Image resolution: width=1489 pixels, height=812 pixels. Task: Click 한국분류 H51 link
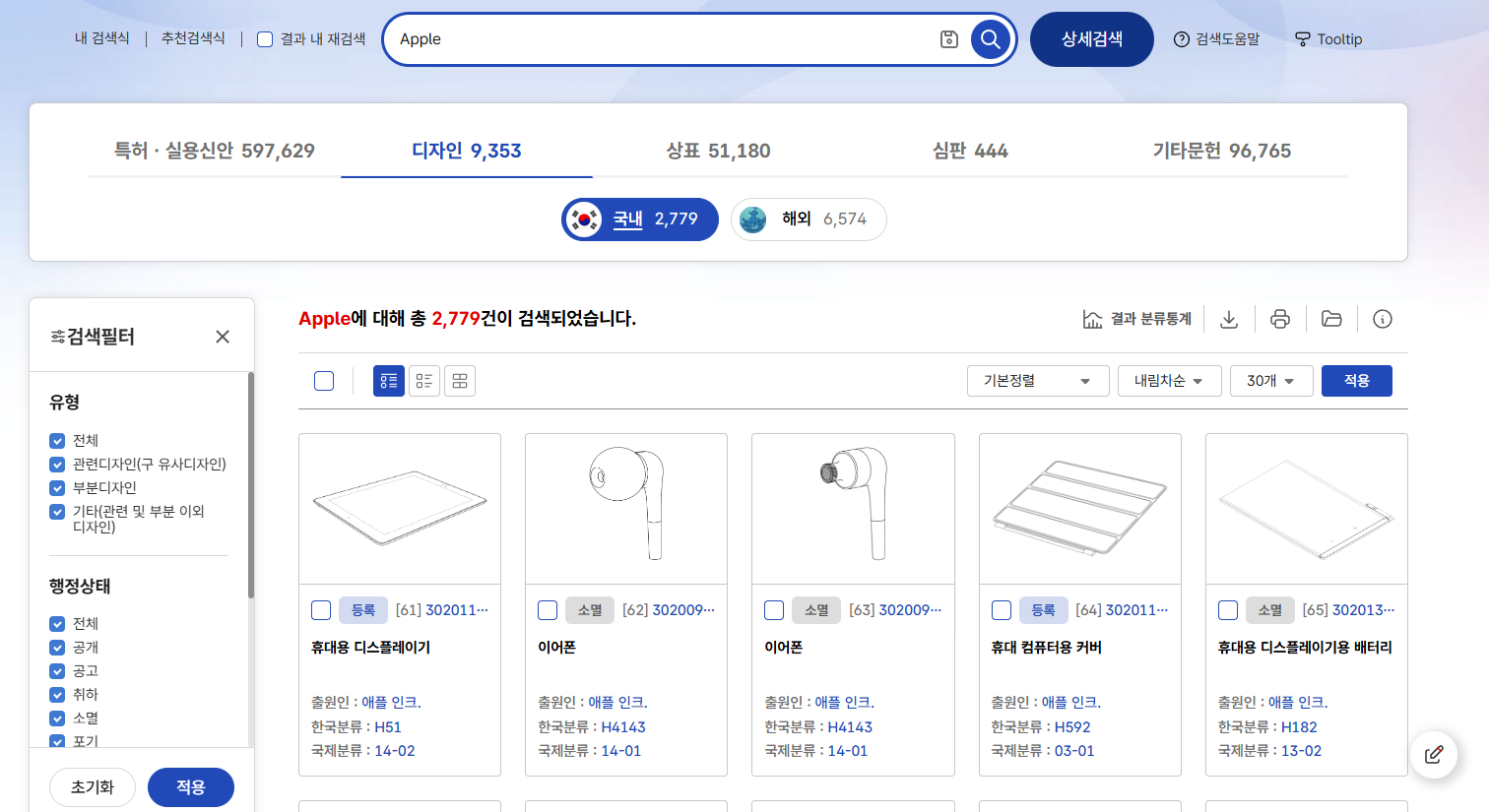click(388, 727)
